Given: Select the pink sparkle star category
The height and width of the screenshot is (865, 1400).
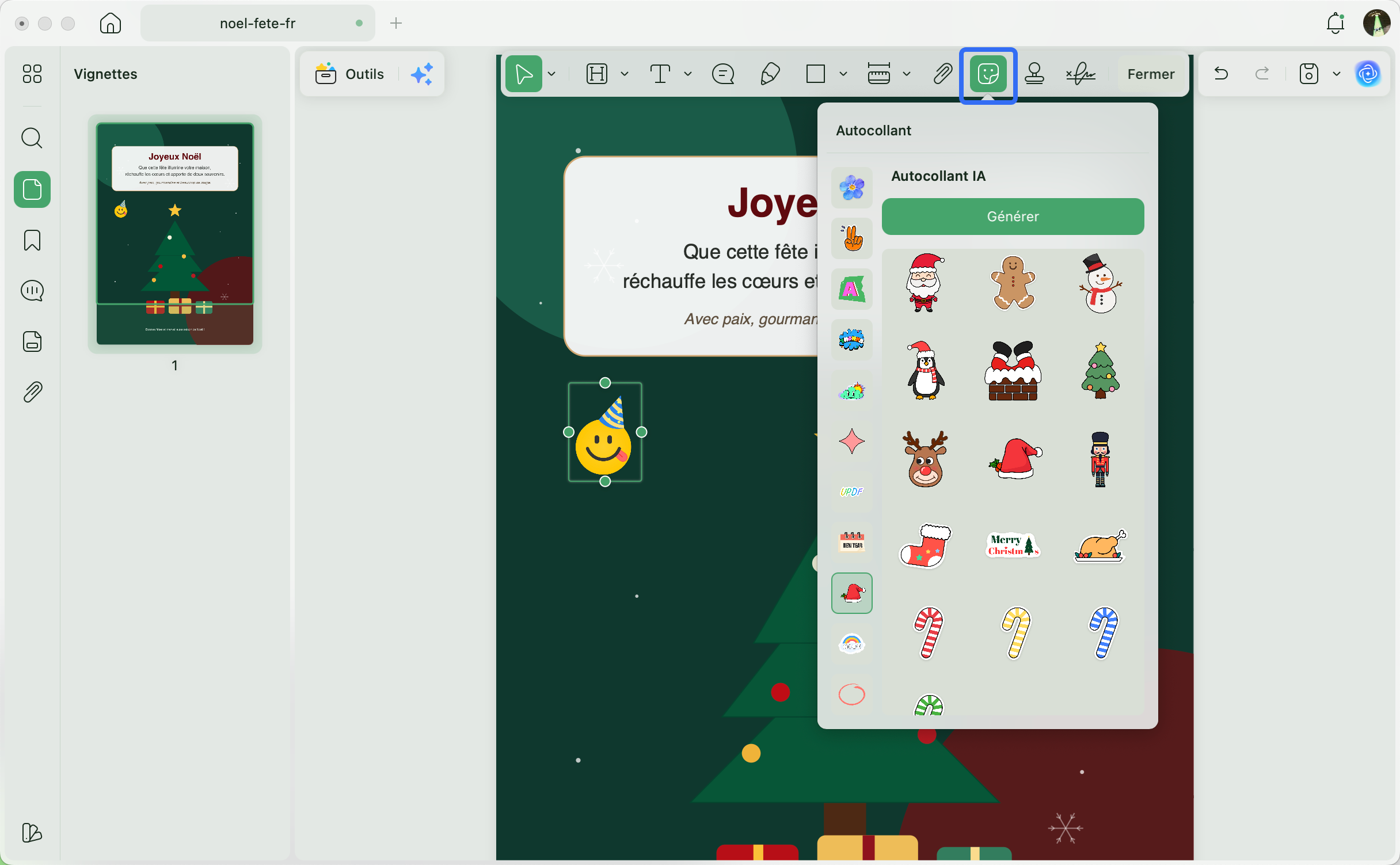Looking at the screenshot, I should tap(851, 441).
